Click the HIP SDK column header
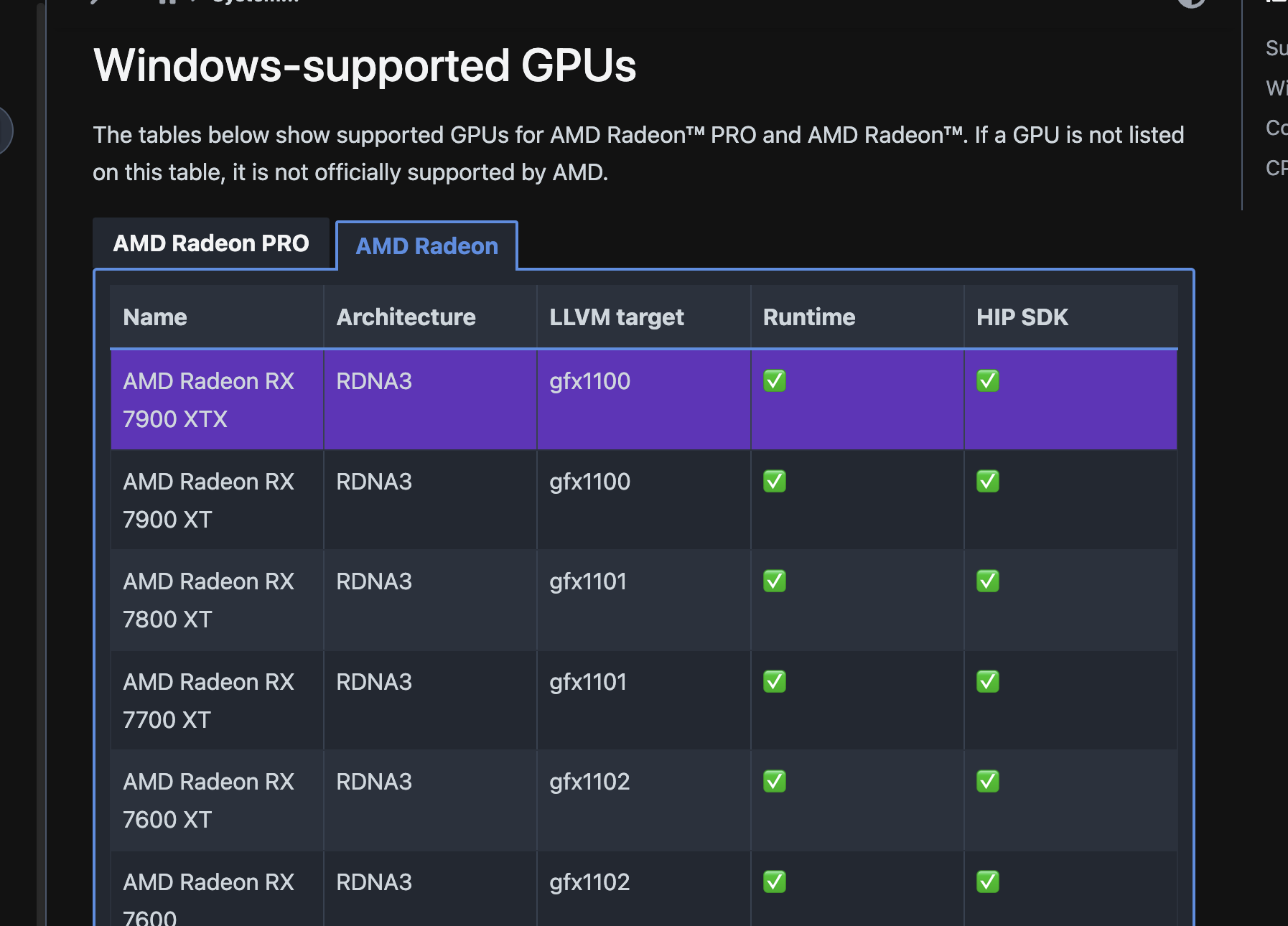Image resolution: width=1288 pixels, height=926 pixels. click(1022, 317)
